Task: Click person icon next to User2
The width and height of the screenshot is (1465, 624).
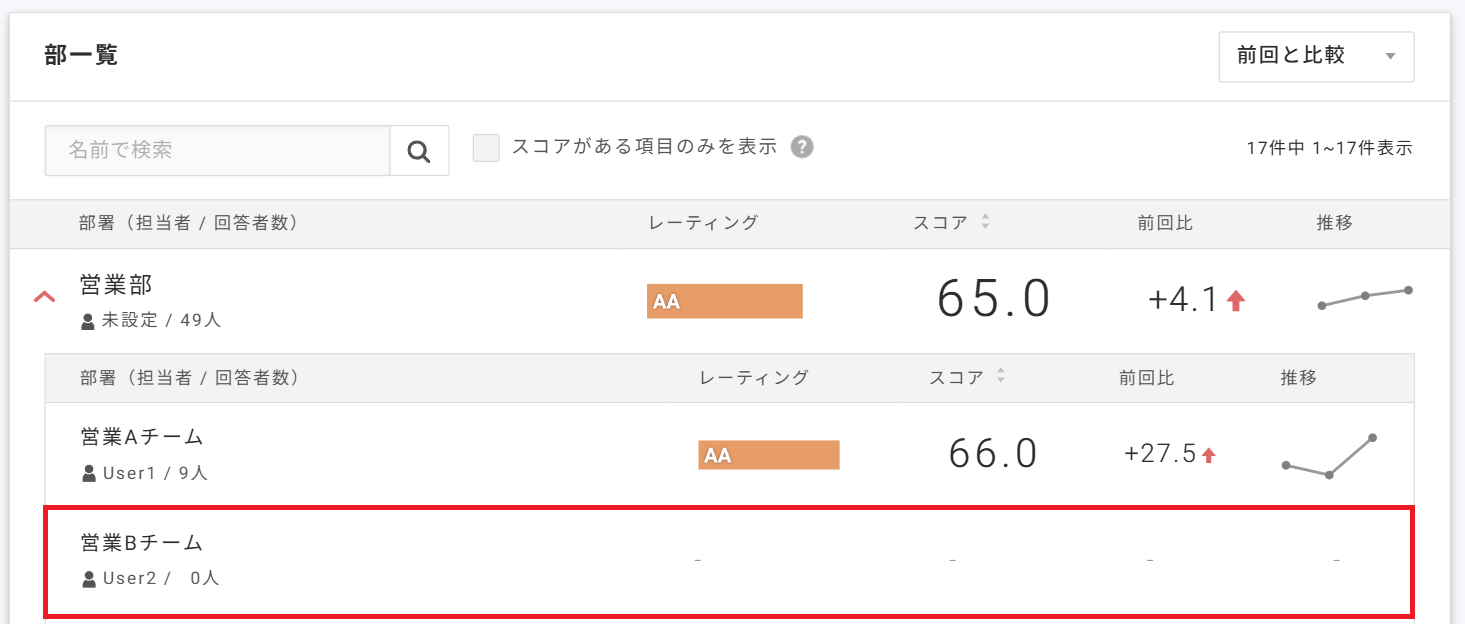Action: point(88,578)
